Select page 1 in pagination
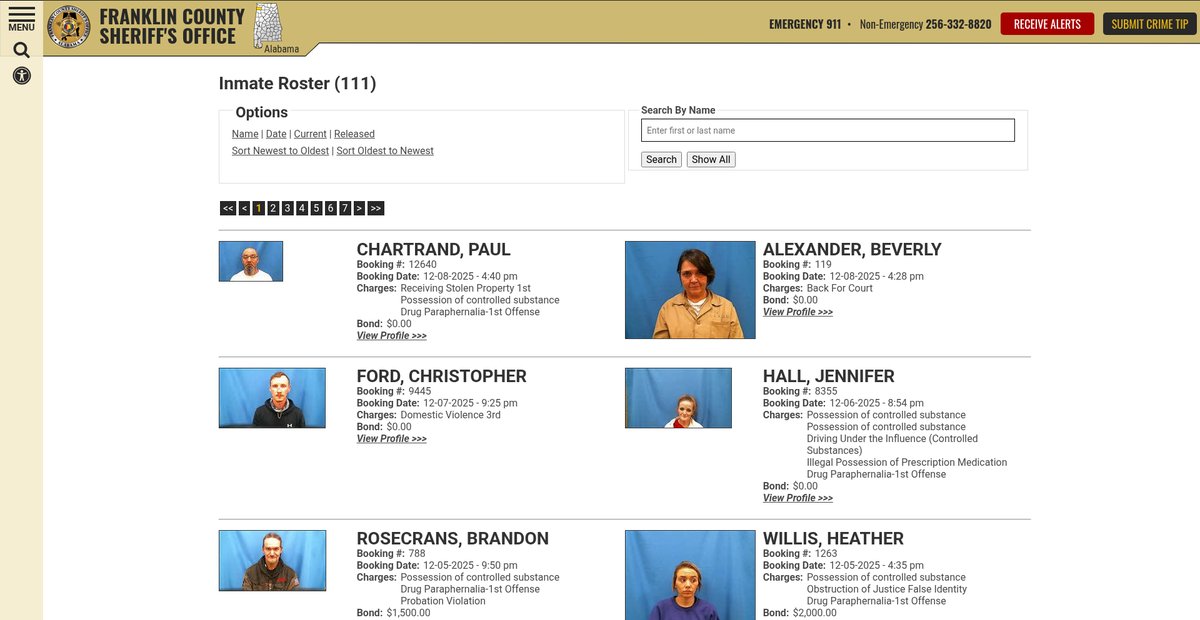1200x620 pixels. pyautogui.click(x=259, y=208)
